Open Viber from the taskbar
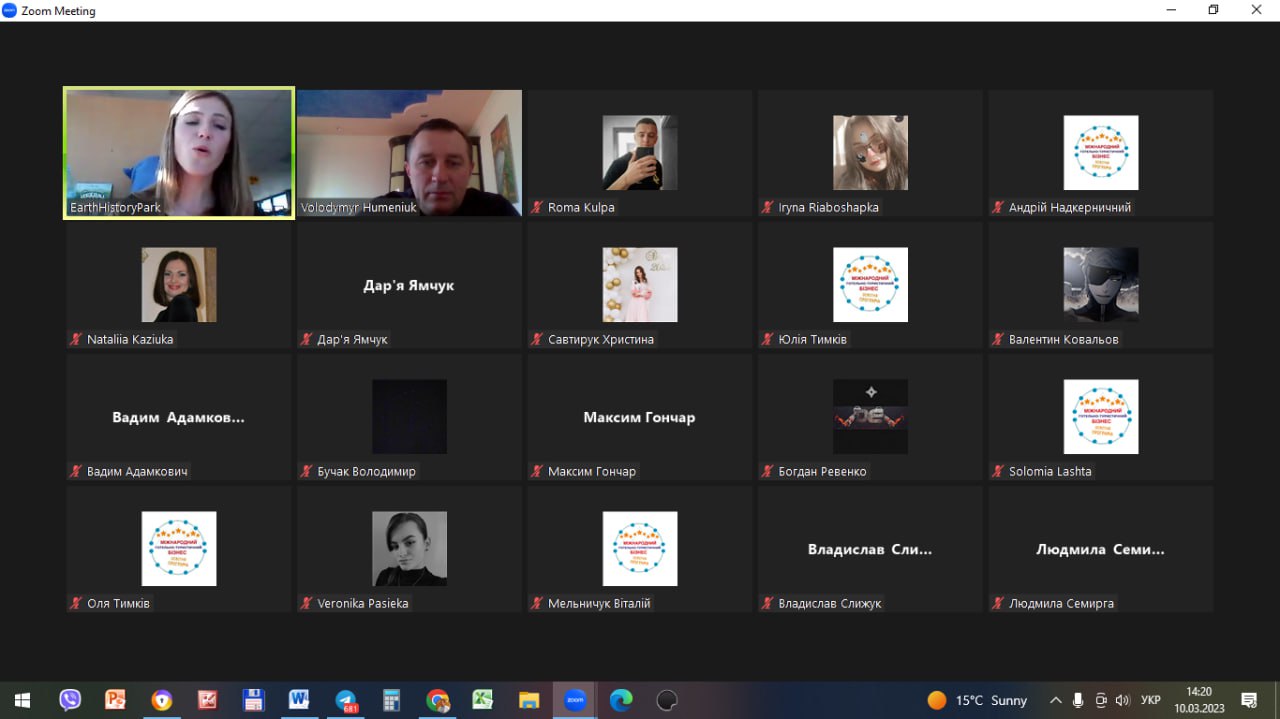The height and width of the screenshot is (719, 1280). 70,700
